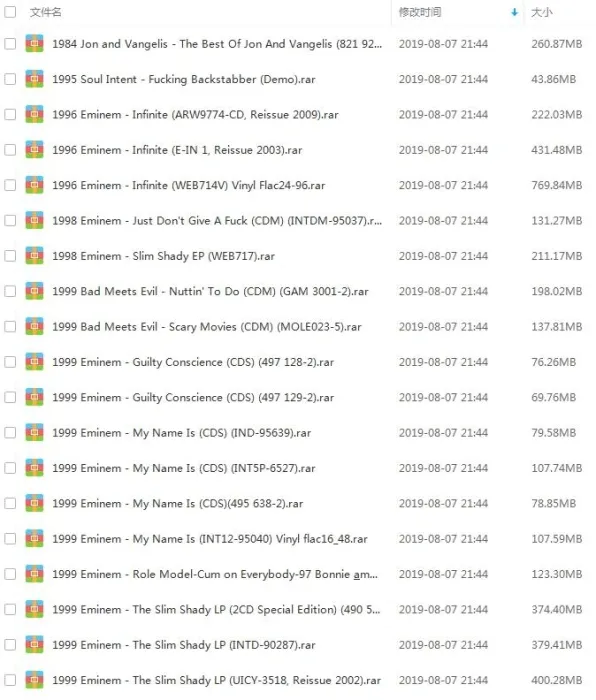Select checkbox for Nuttin' To Do file

10,291
